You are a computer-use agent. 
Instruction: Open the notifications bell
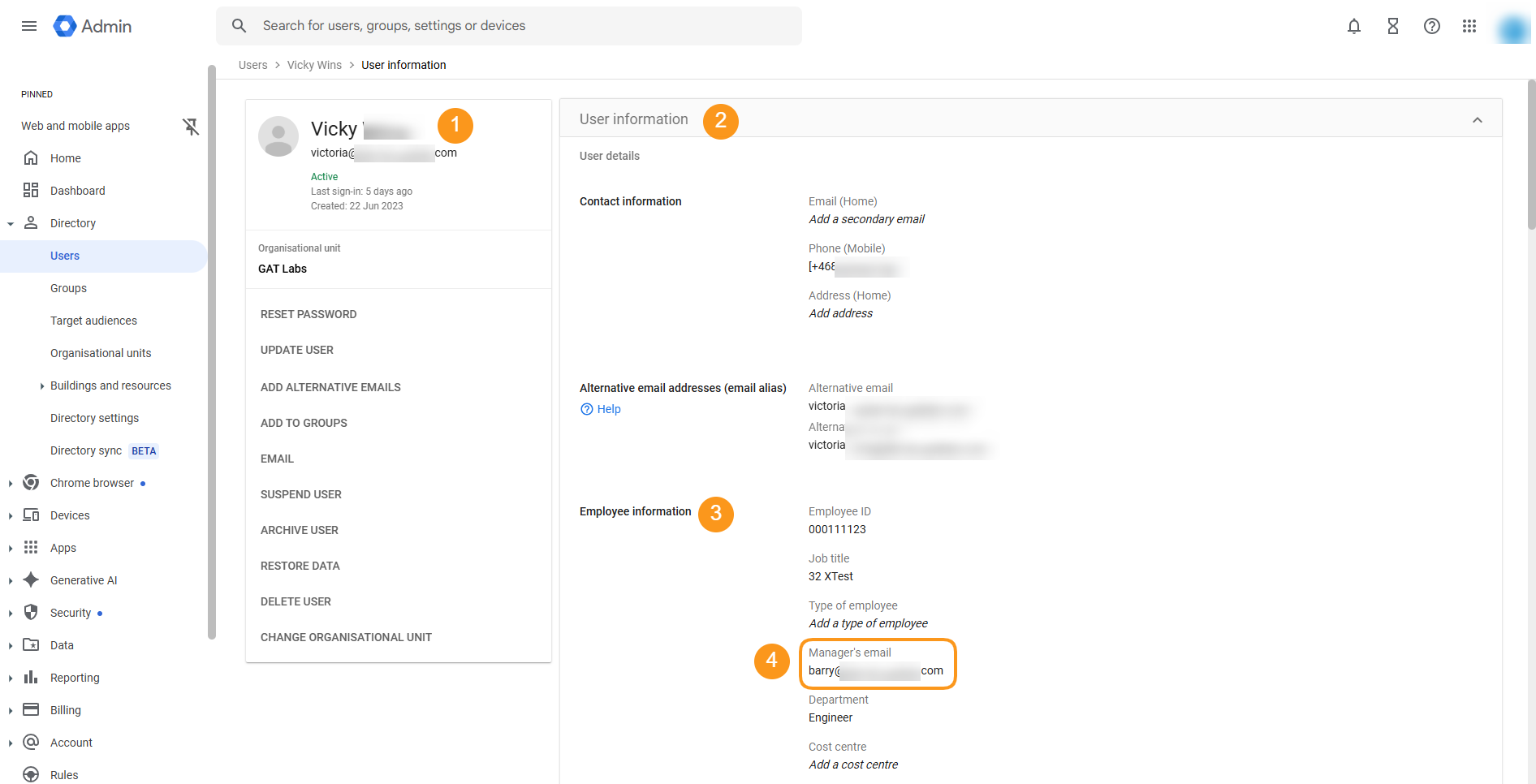1353,26
